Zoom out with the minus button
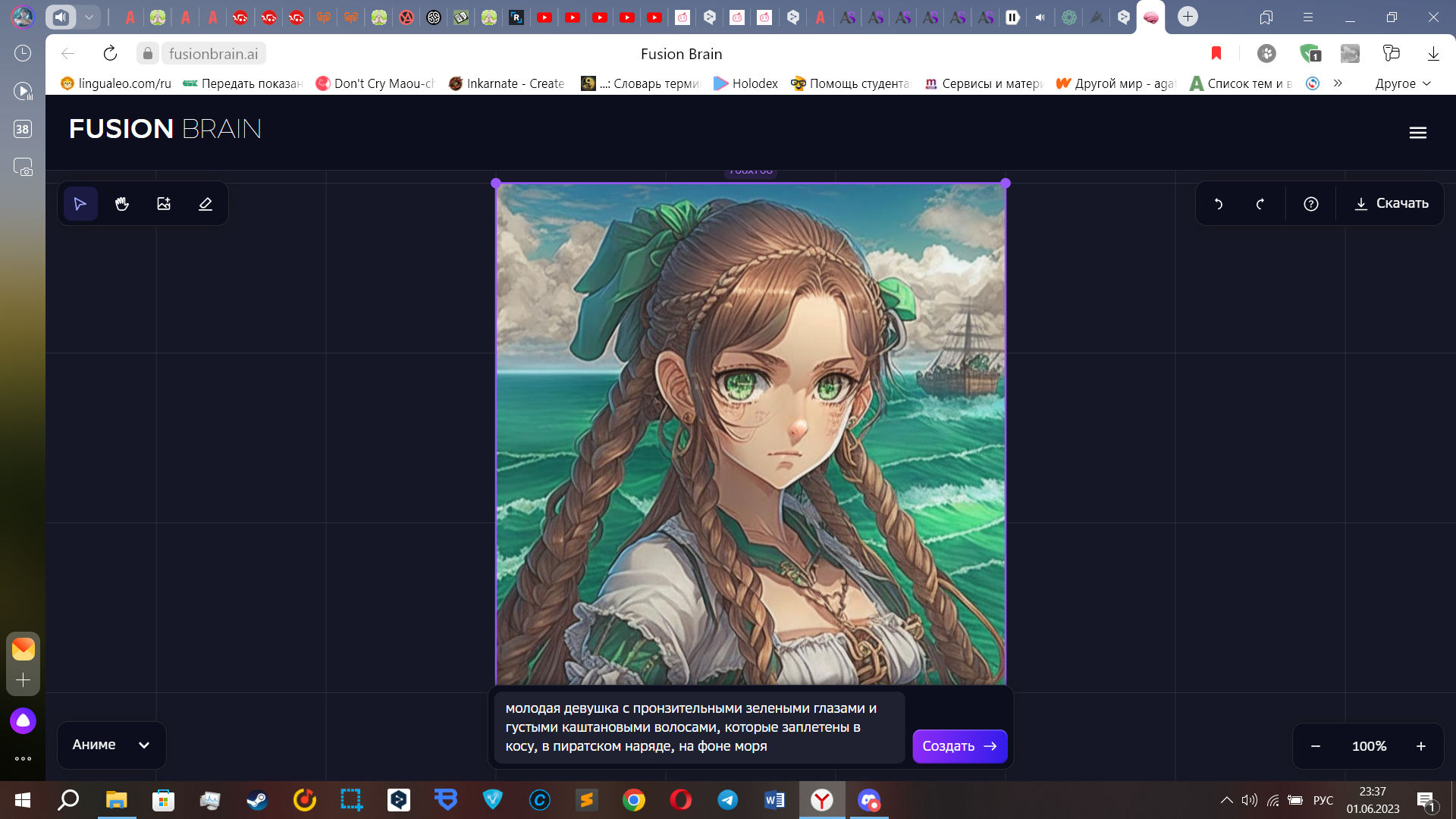 pyautogui.click(x=1316, y=746)
